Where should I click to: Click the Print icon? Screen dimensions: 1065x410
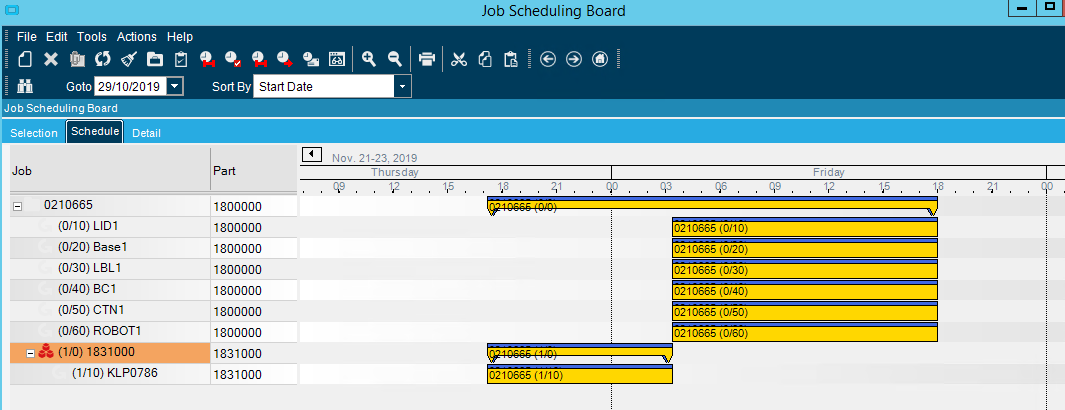(427, 59)
